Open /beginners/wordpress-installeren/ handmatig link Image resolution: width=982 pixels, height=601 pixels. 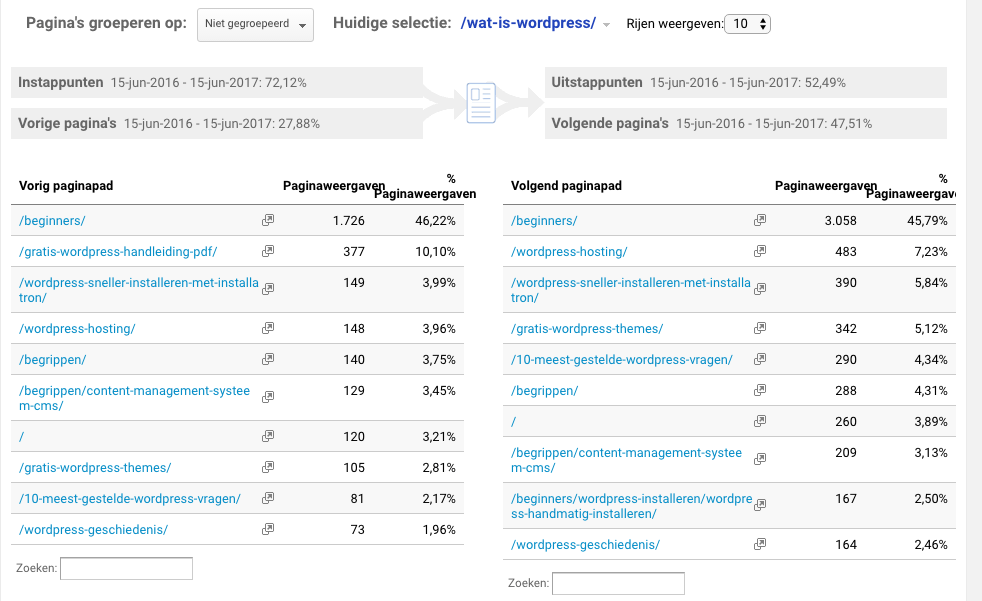pos(631,506)
